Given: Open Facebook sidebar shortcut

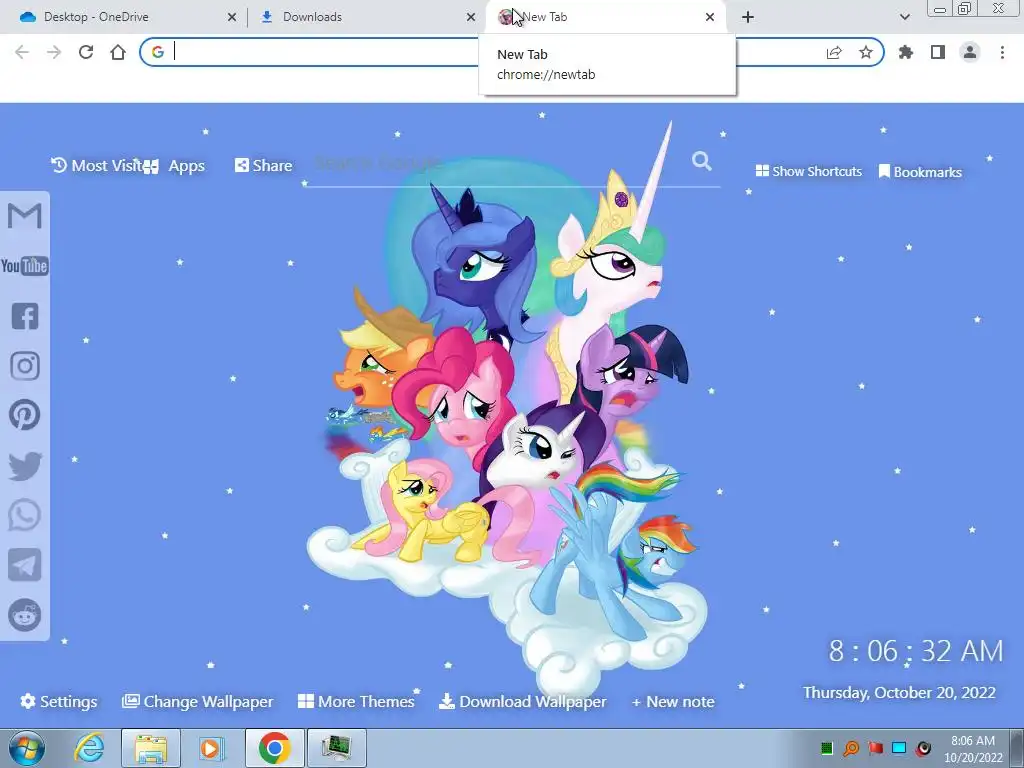Looking at the screenshot, I should point(25,316).
